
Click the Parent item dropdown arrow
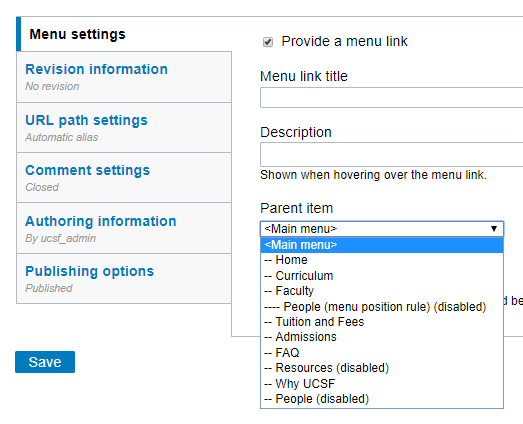[x=494, y=229]
